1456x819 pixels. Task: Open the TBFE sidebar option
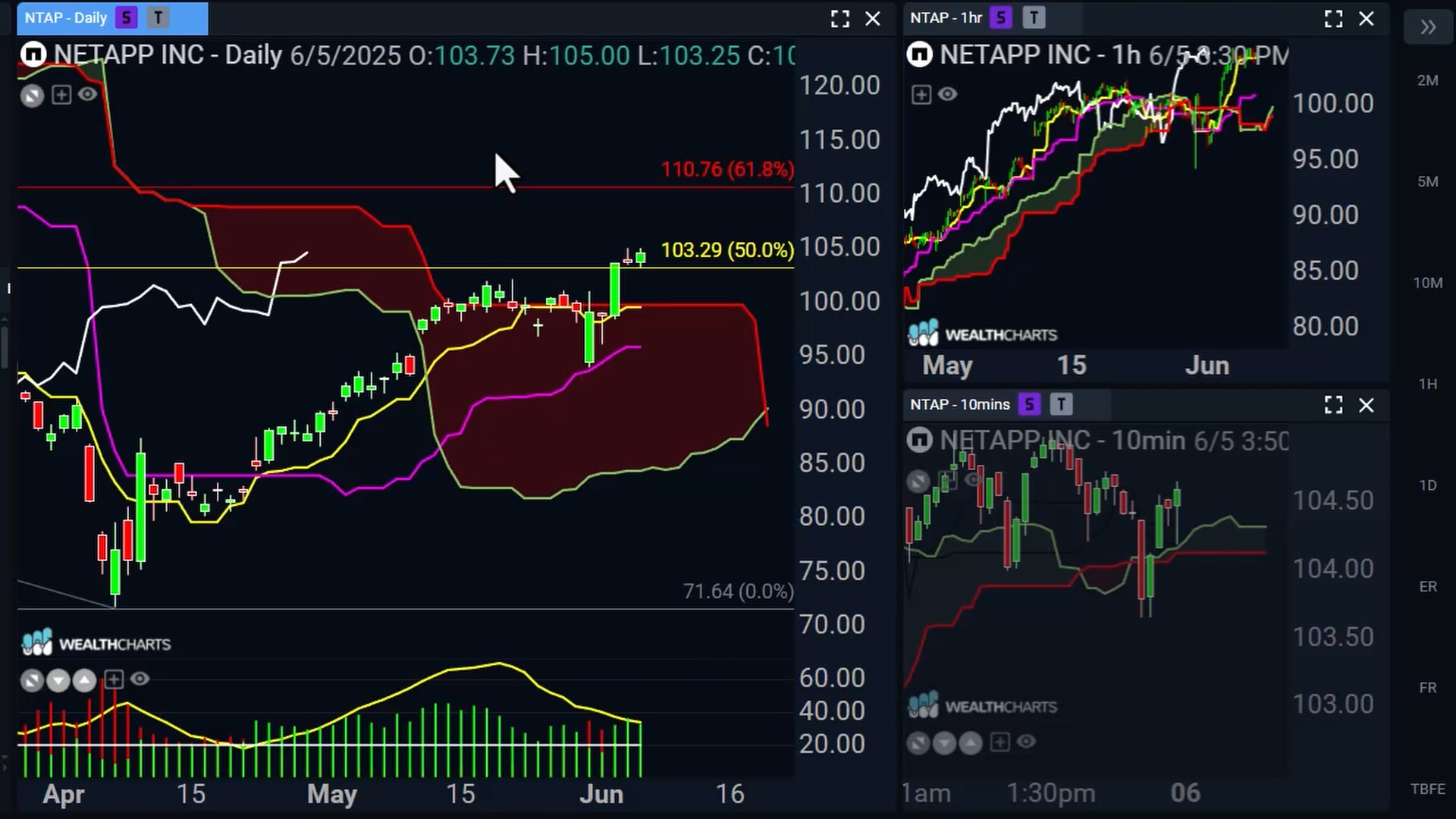coord(1428,789)
